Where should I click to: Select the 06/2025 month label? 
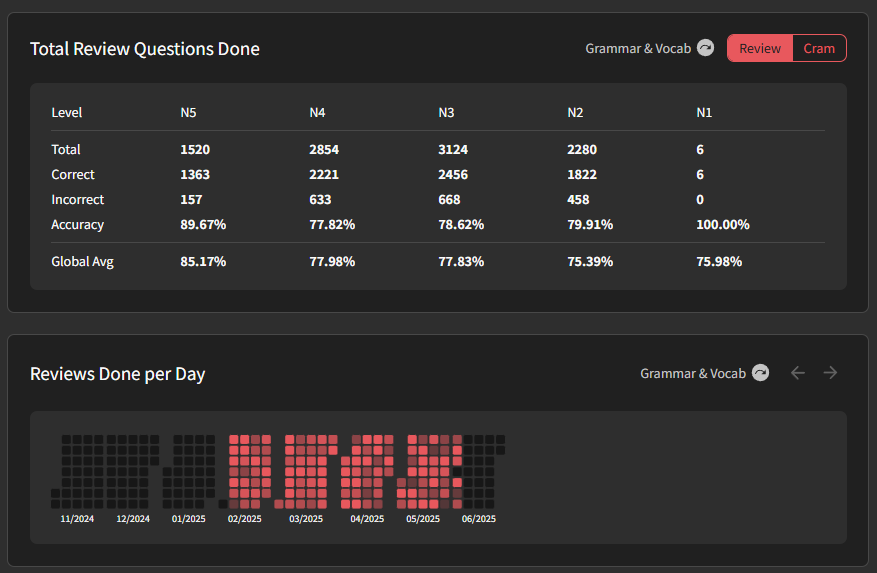[x=479, y=519]
